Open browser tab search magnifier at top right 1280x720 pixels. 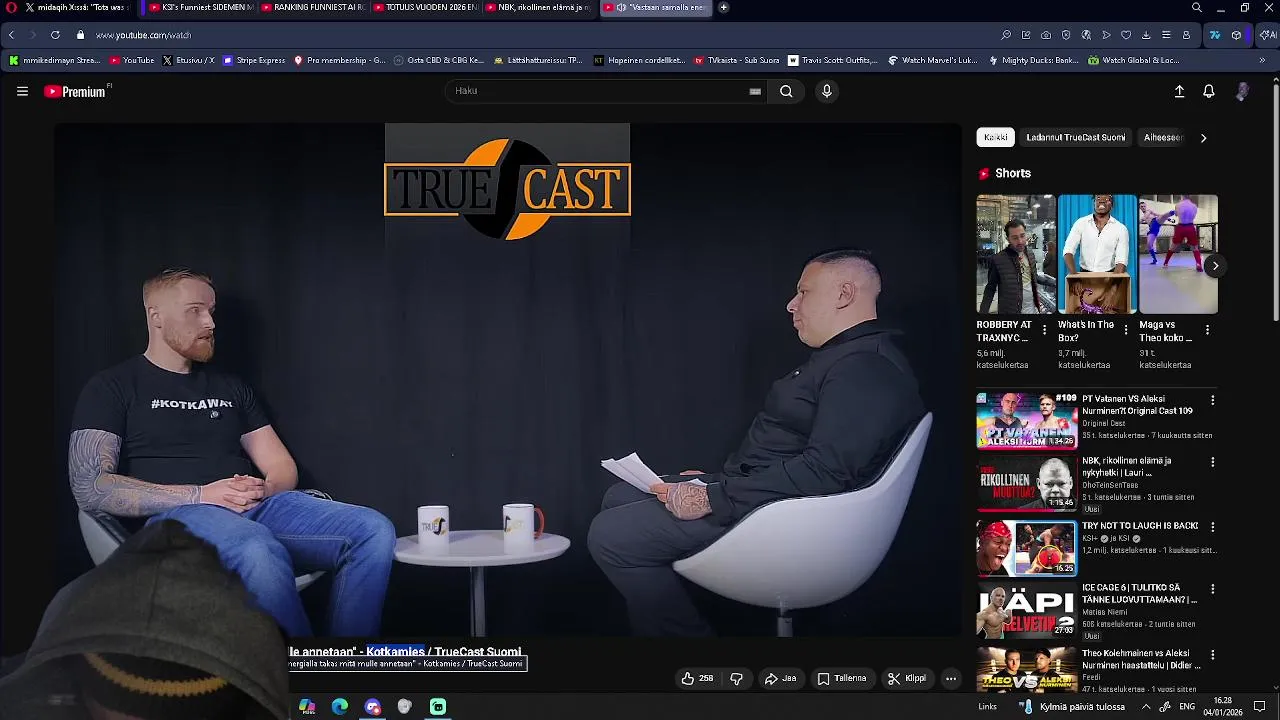click(x=1197, y=7)
